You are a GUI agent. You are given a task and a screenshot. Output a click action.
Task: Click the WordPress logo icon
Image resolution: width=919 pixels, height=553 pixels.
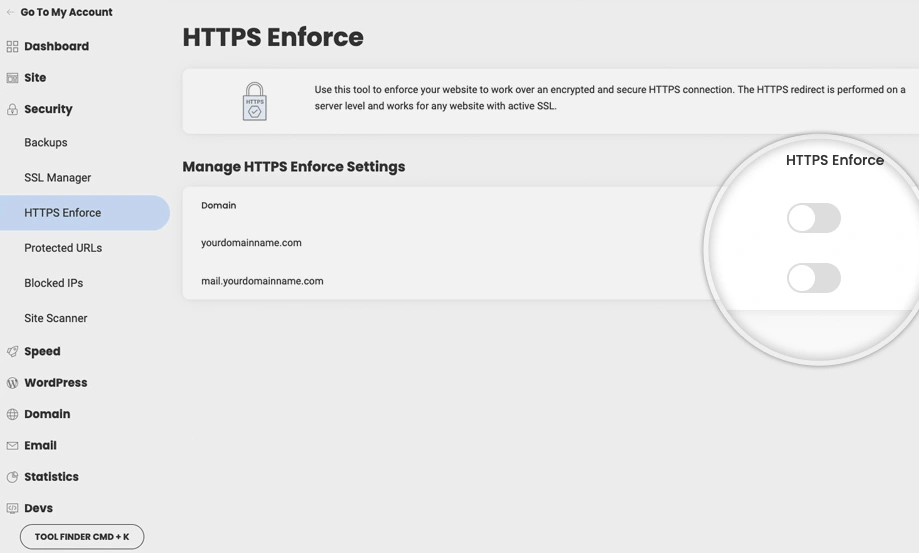[x=12, y=383]
